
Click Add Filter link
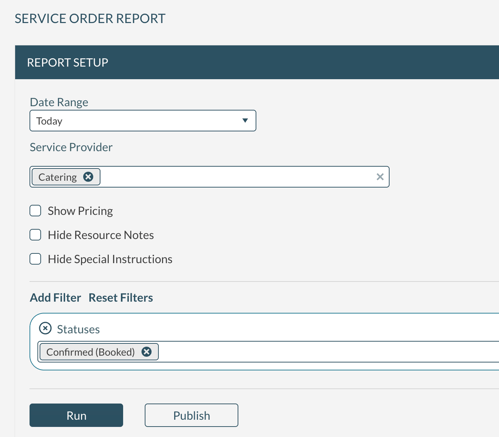click(x=55, y=297)
